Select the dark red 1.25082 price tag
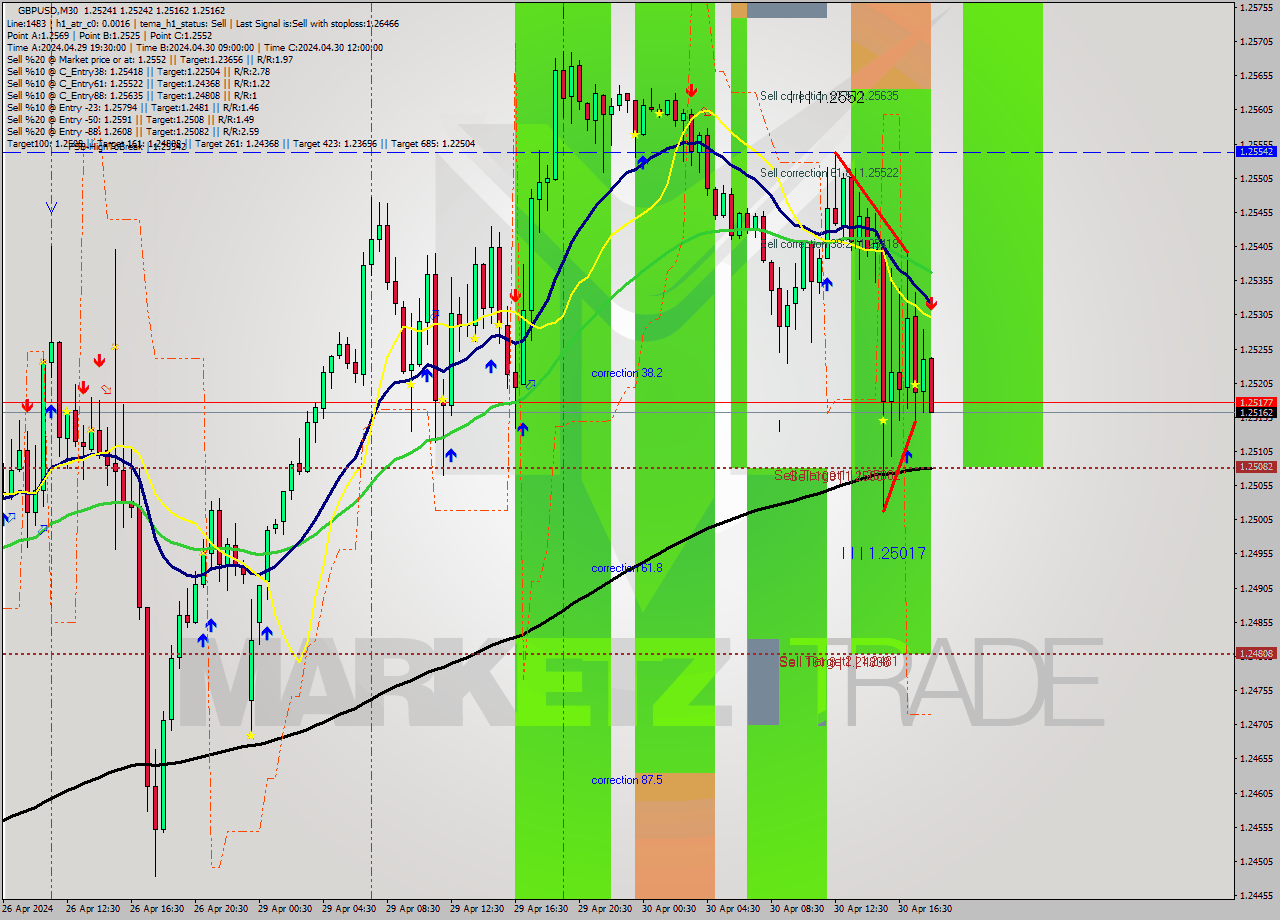1280x920 pixels. [x=1256, y=467]
